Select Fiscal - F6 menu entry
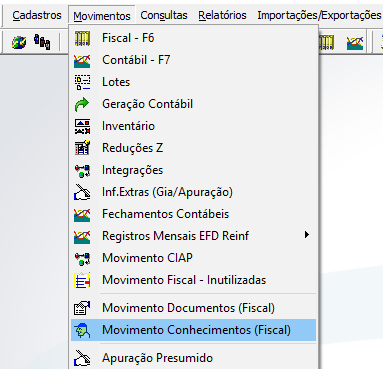Viewport: 383px width, 369px height. [193, 38]
